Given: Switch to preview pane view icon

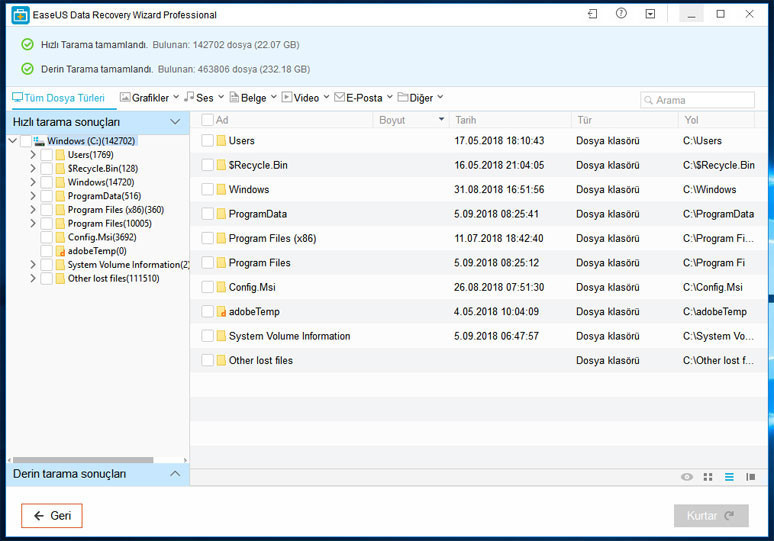Looking at the screenshot, I should pyautogui.click(x=750, y=477).
